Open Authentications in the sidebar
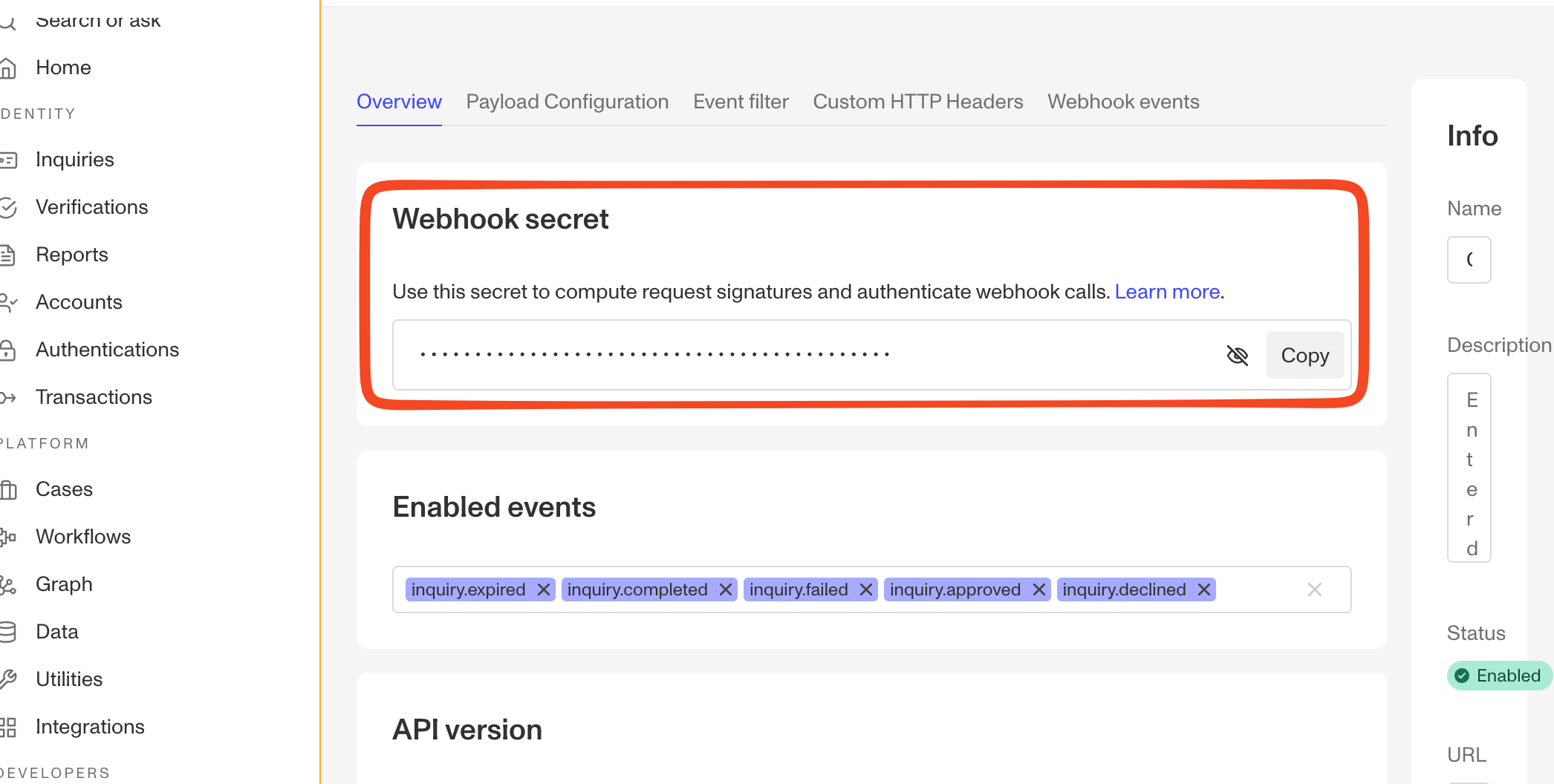This screenshot has height=784, width=1554. click(107, 350)
